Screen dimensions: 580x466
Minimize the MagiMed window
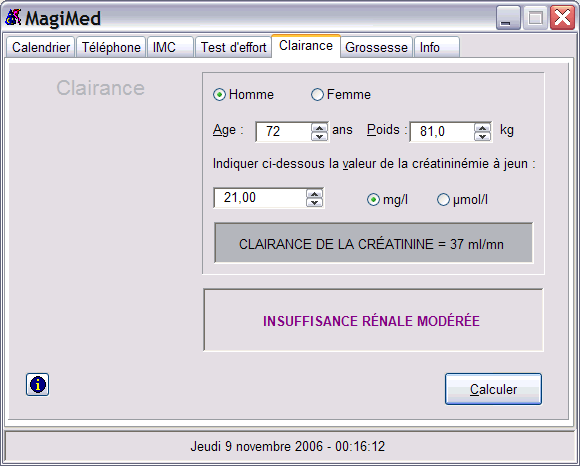508,17
